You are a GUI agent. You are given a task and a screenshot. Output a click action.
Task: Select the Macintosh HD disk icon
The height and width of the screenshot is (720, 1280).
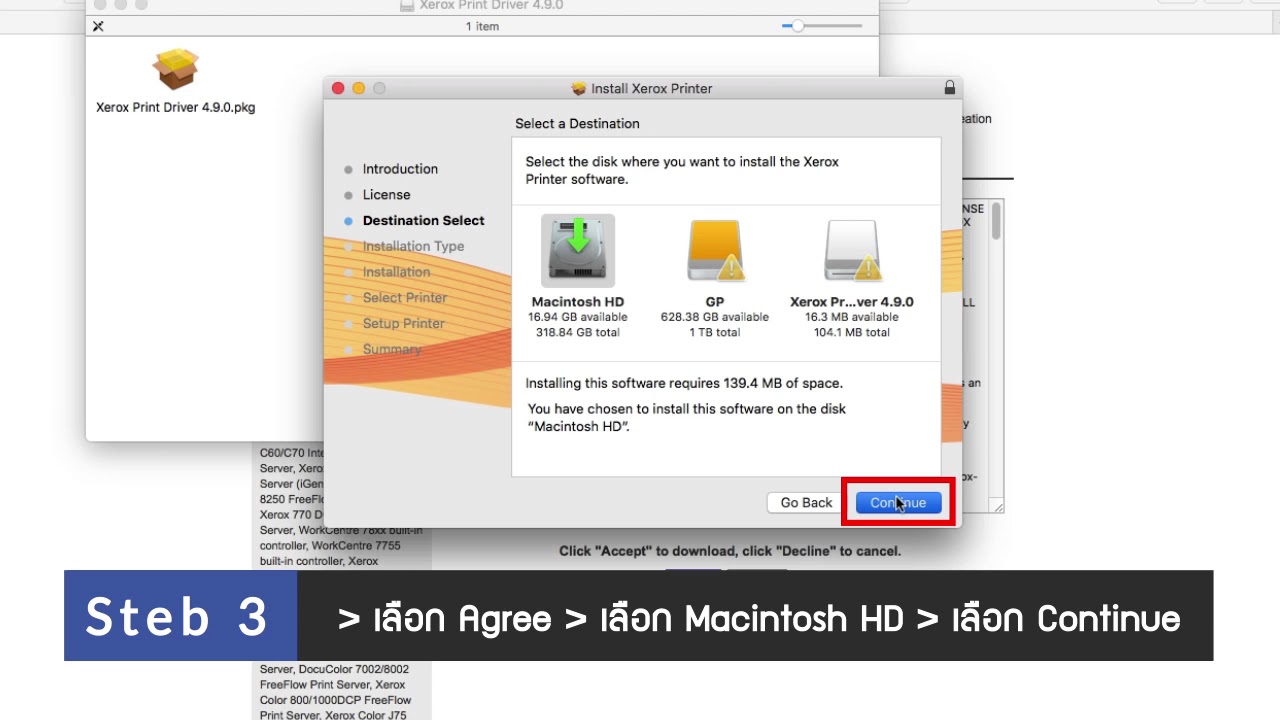coord(578,250)
